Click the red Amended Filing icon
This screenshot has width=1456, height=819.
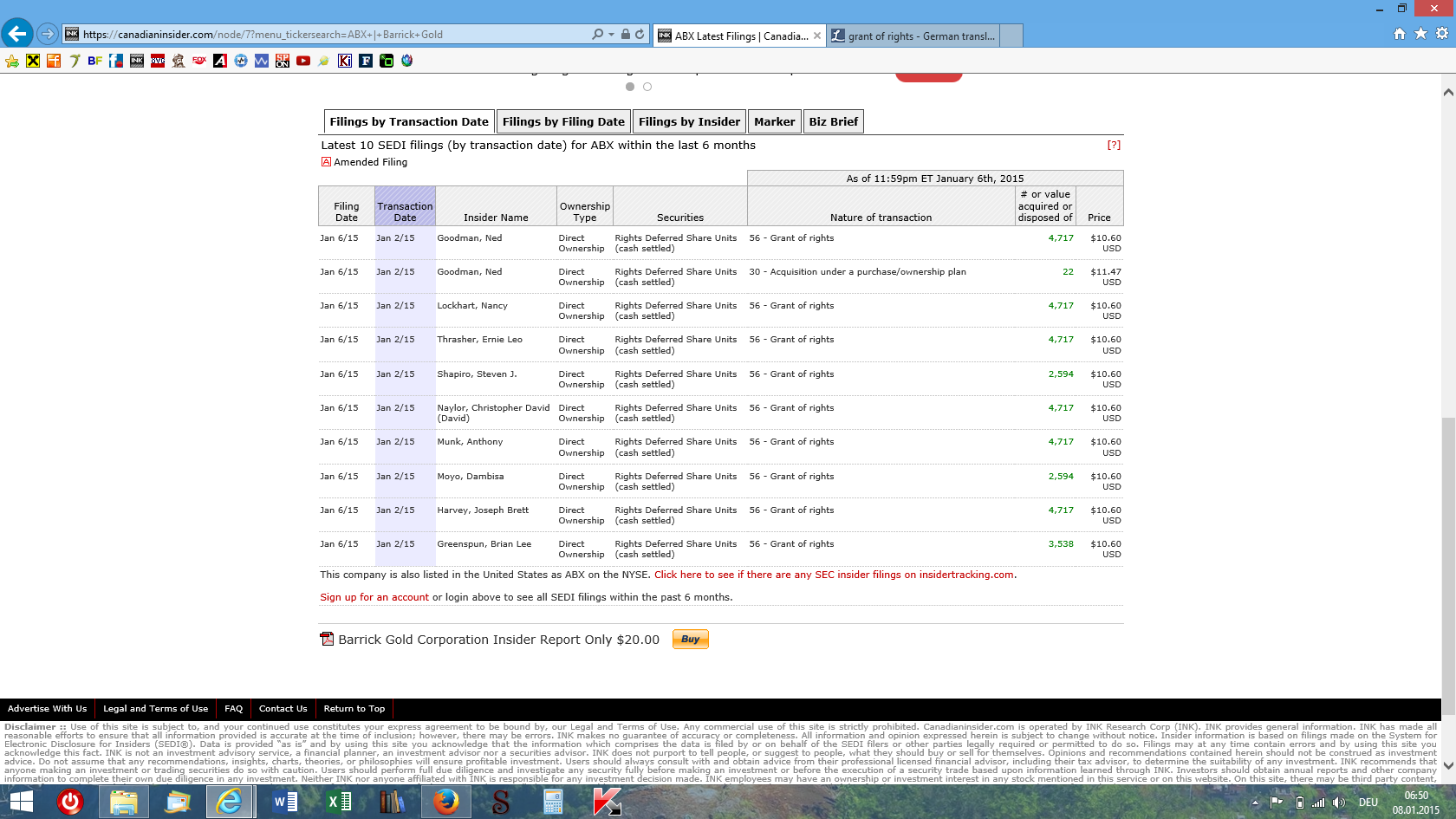326,162
